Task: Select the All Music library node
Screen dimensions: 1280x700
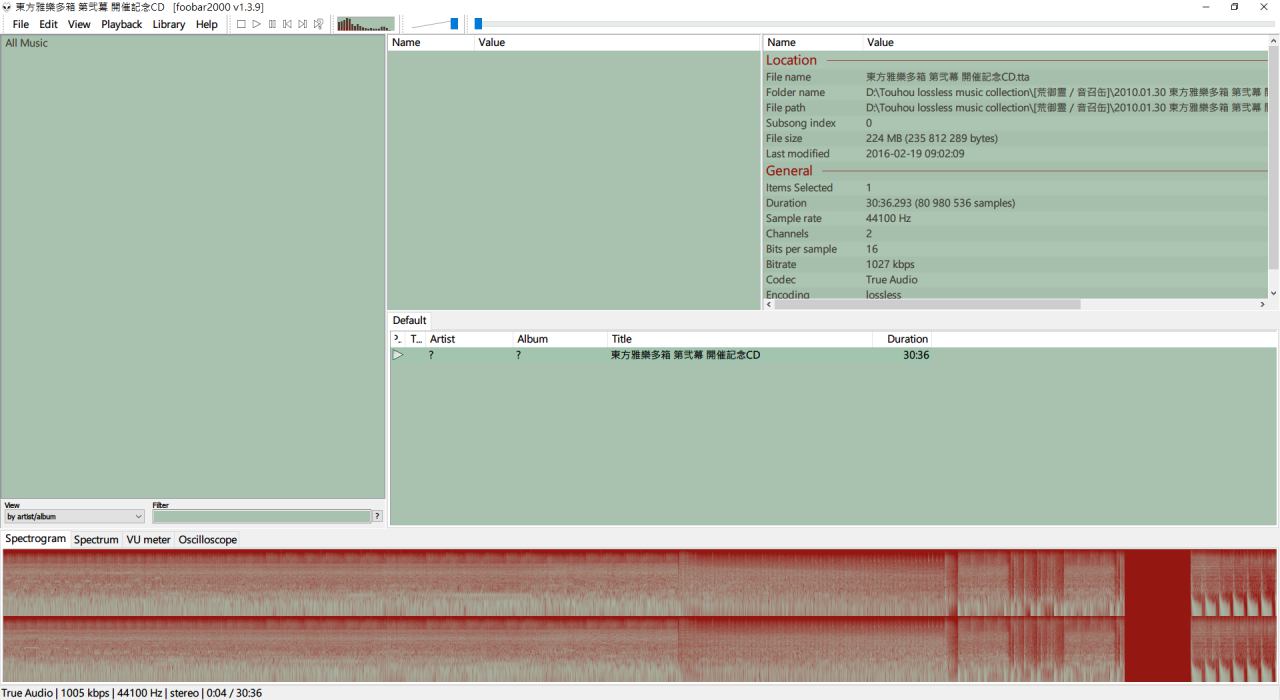Action: (26, 43)
